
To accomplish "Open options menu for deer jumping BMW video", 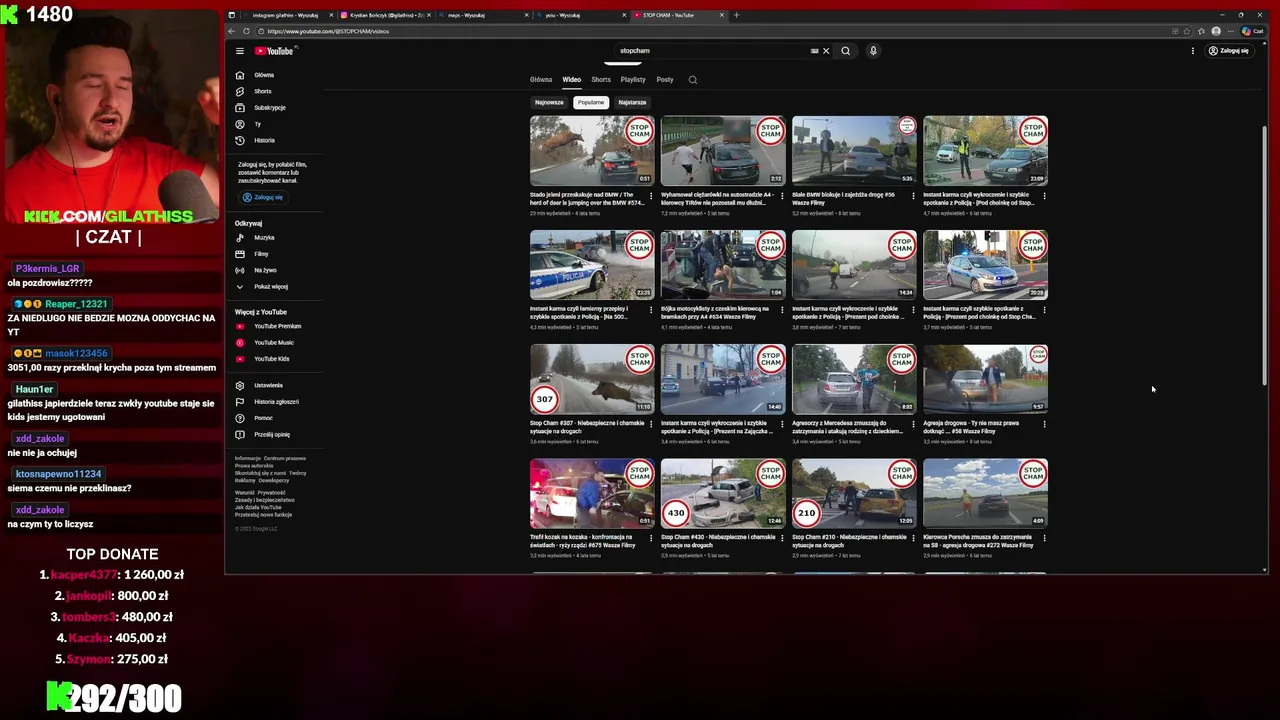I will pyautogui.click(x=651, y=196).
